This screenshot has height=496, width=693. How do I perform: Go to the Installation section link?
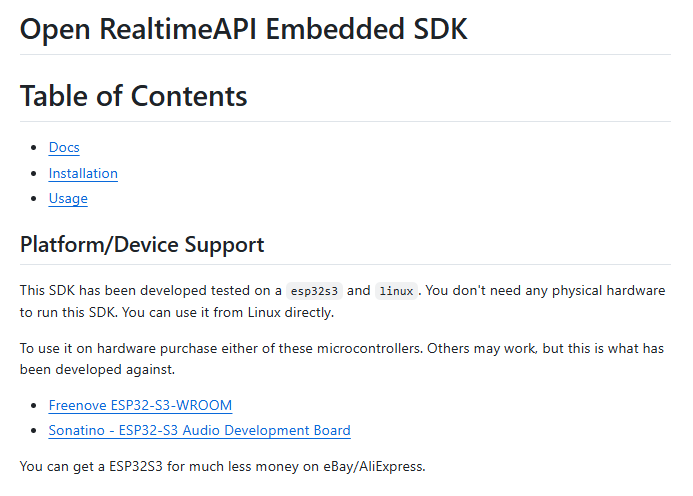(83, 173)
